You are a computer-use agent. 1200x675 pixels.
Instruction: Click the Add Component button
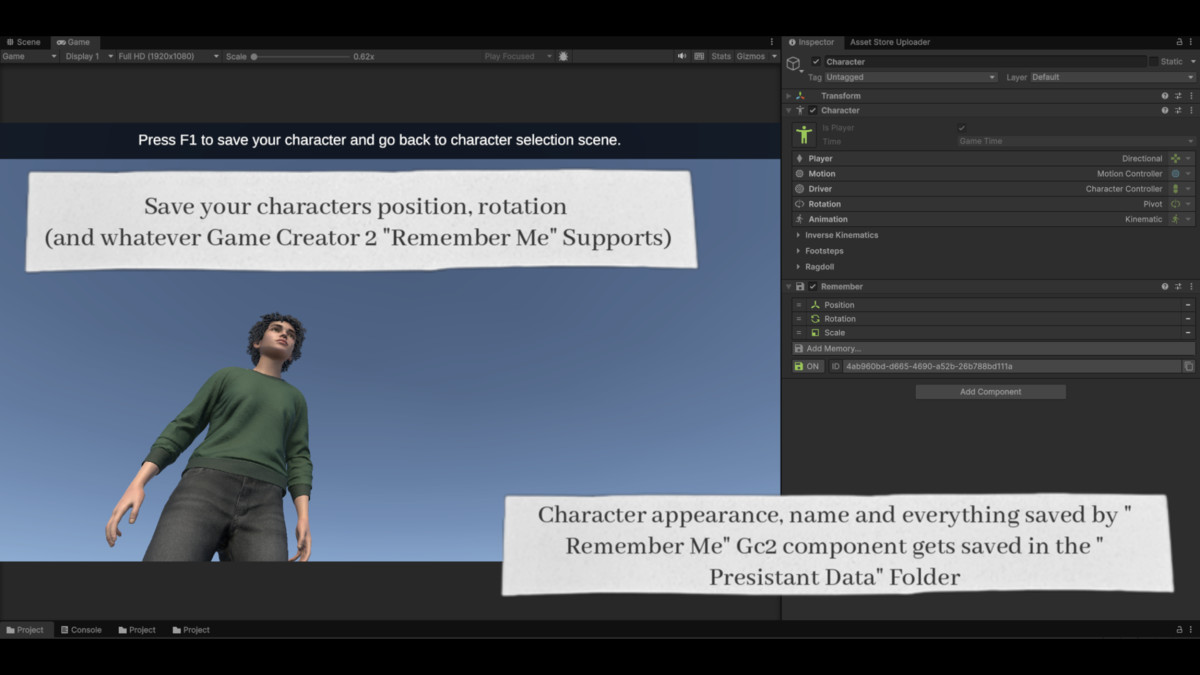point(990,391)
